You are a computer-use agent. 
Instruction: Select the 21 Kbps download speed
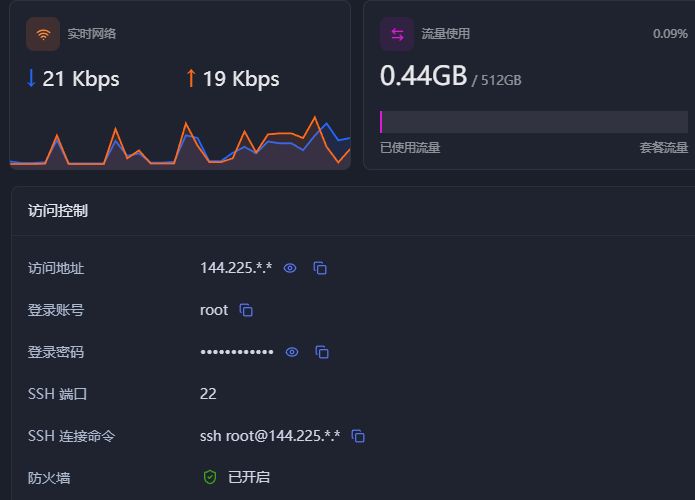click(81, 79)
